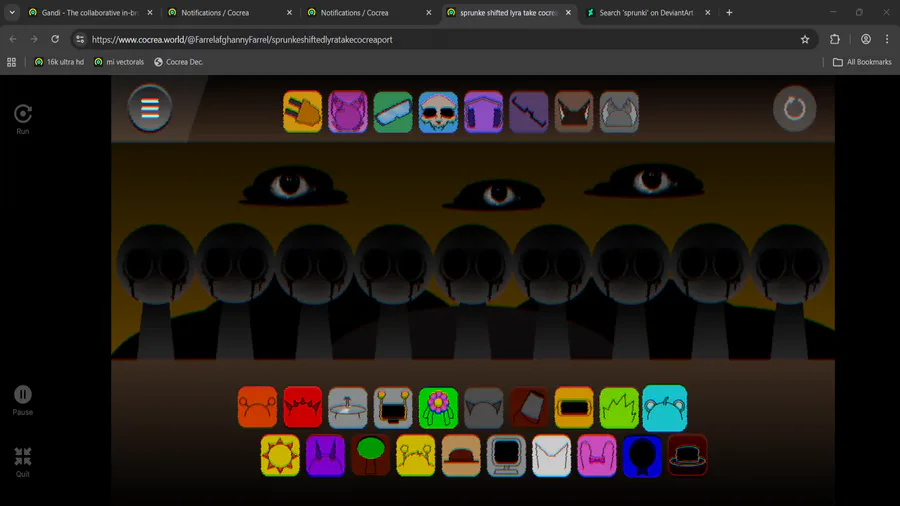Pick the yellow antennae character icon

click(416, 456)
